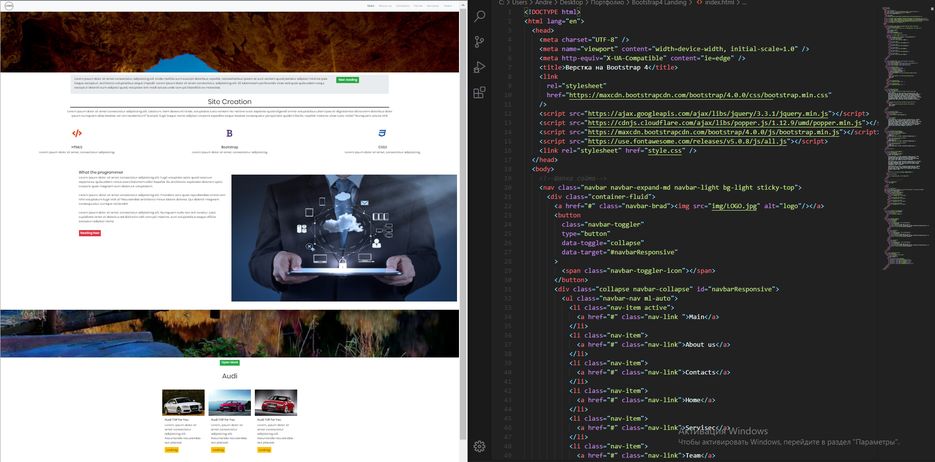
Task: Follow the bootstrap.min.css URL in the code
Action: 697,95
